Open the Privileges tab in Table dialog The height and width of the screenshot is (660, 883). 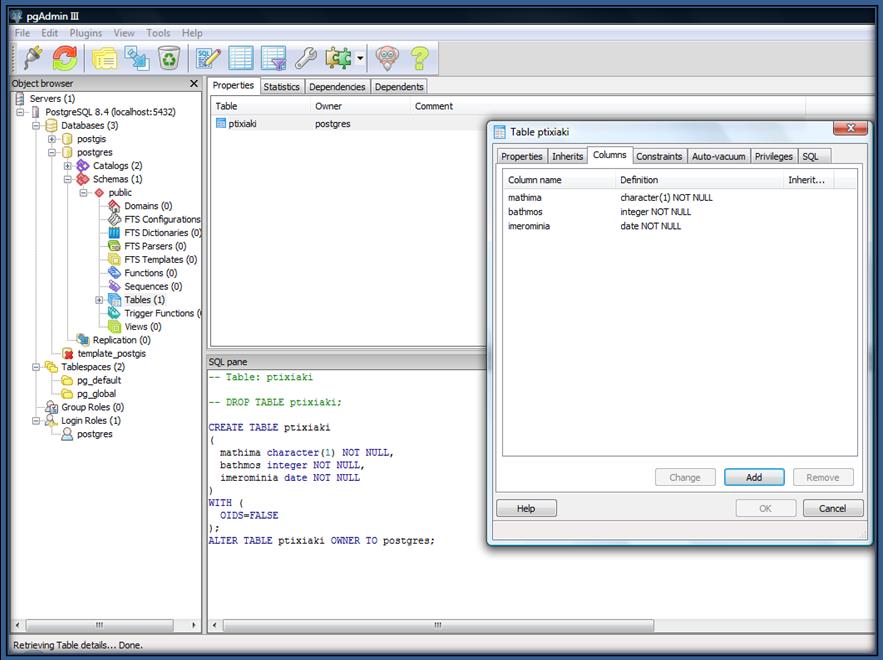pos(773,157)
